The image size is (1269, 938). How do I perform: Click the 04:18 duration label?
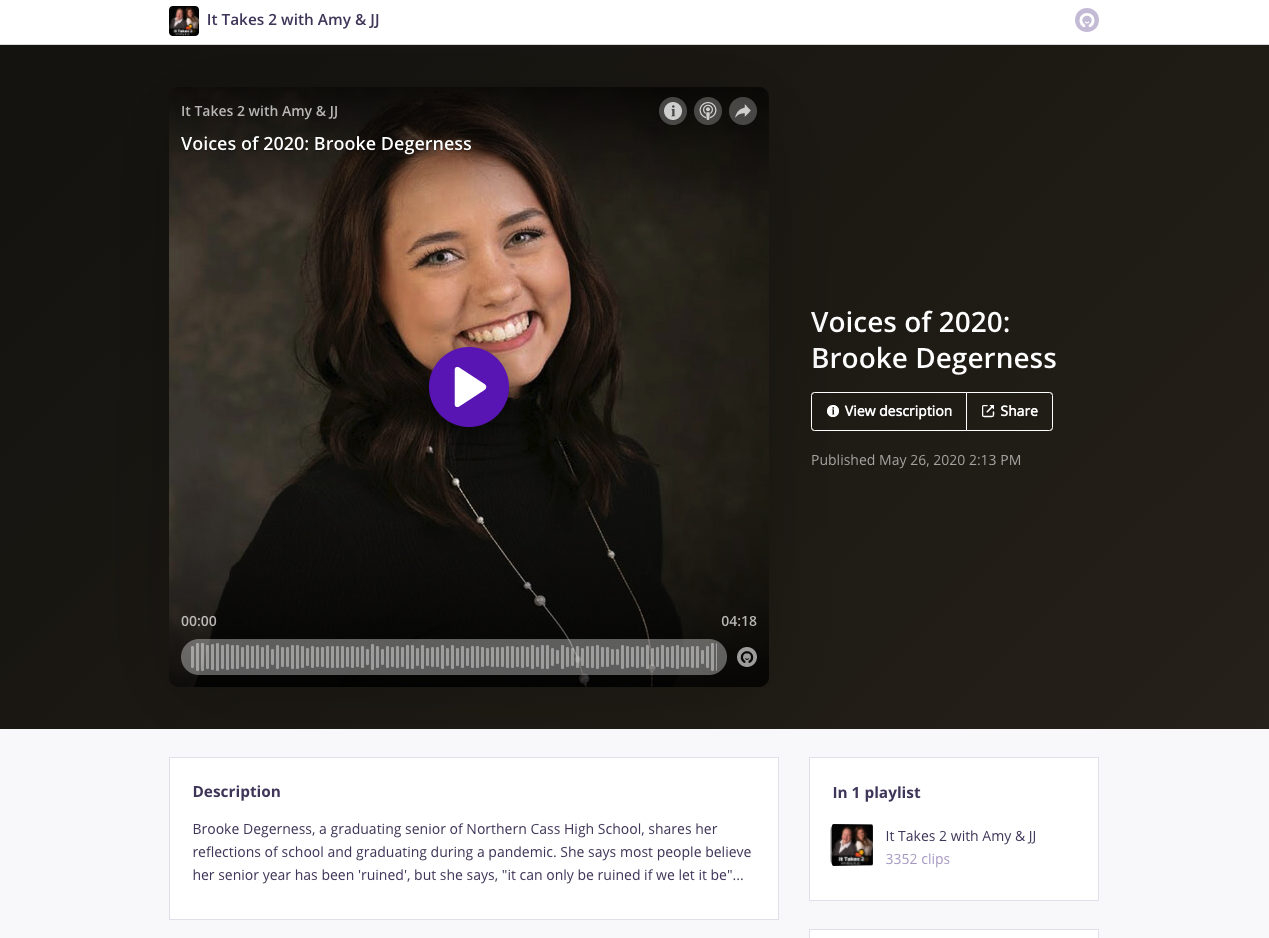[x=738, y=621]
